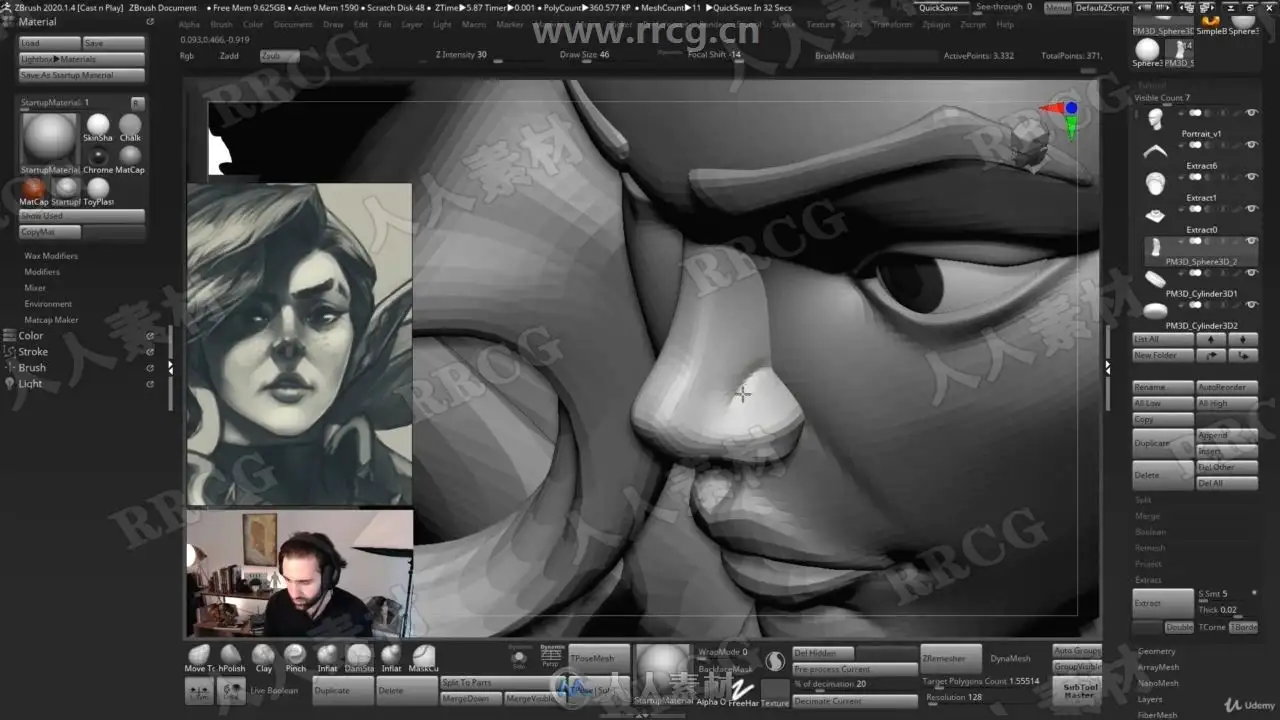Image resolution: width=1280 pixels, height=720 pixels.
Task: Select the MaskCurve brush
Action: (x=423, y=657)
